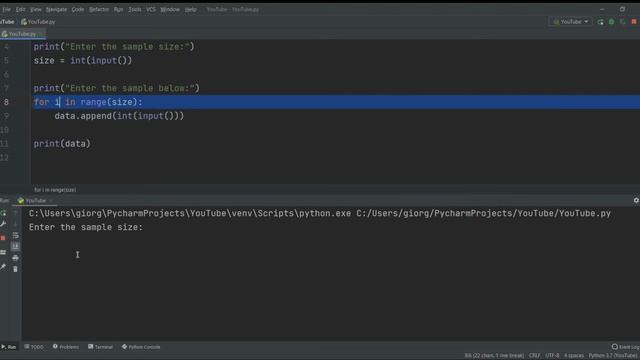The width and height of the screenshot is (640, 360).
Task: Click the CRLF line separator in status bar
Action: (534, 356)
